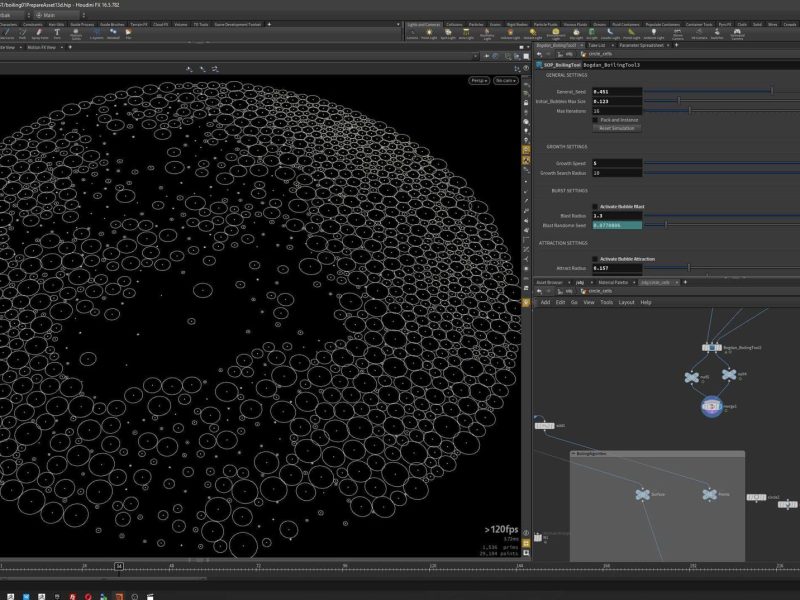Open the network path selector showing circle_cells
The image size is (800, 600).
coord(596,290)
